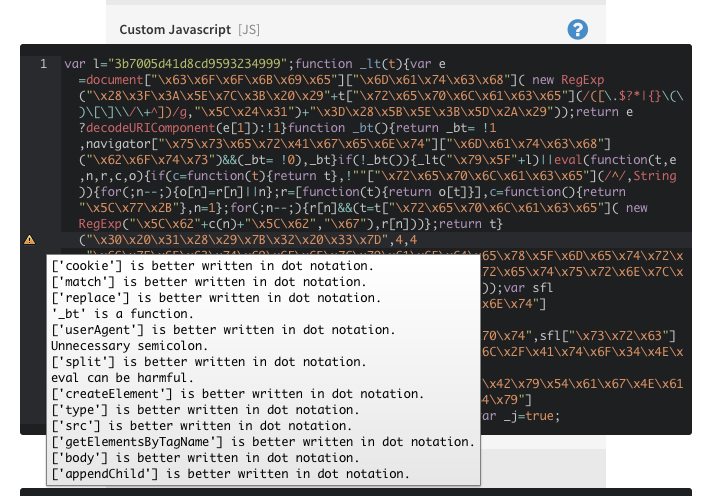This screenshot has width=717, height=496.
Task: Select the String keyword in the code
Action: pos(654,176)
